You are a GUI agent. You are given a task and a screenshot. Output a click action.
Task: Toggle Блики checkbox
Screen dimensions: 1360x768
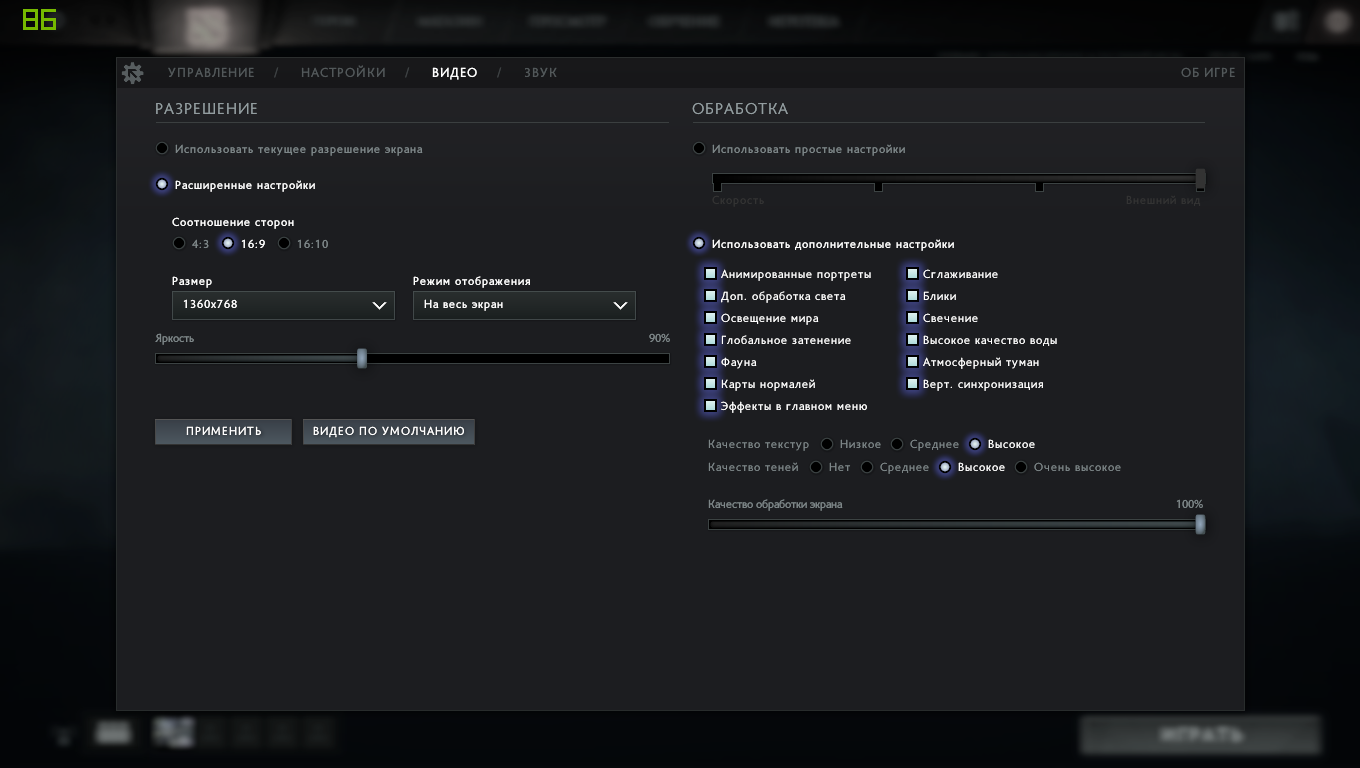(912, 296)
